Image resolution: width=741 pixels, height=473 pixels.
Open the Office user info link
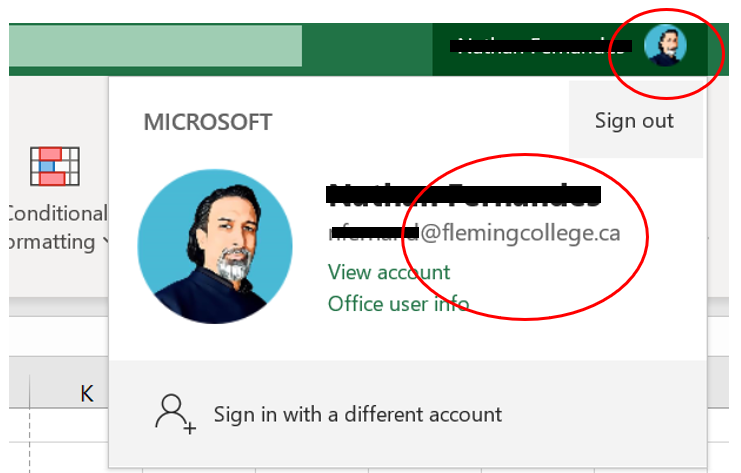(x=398, y=303)
